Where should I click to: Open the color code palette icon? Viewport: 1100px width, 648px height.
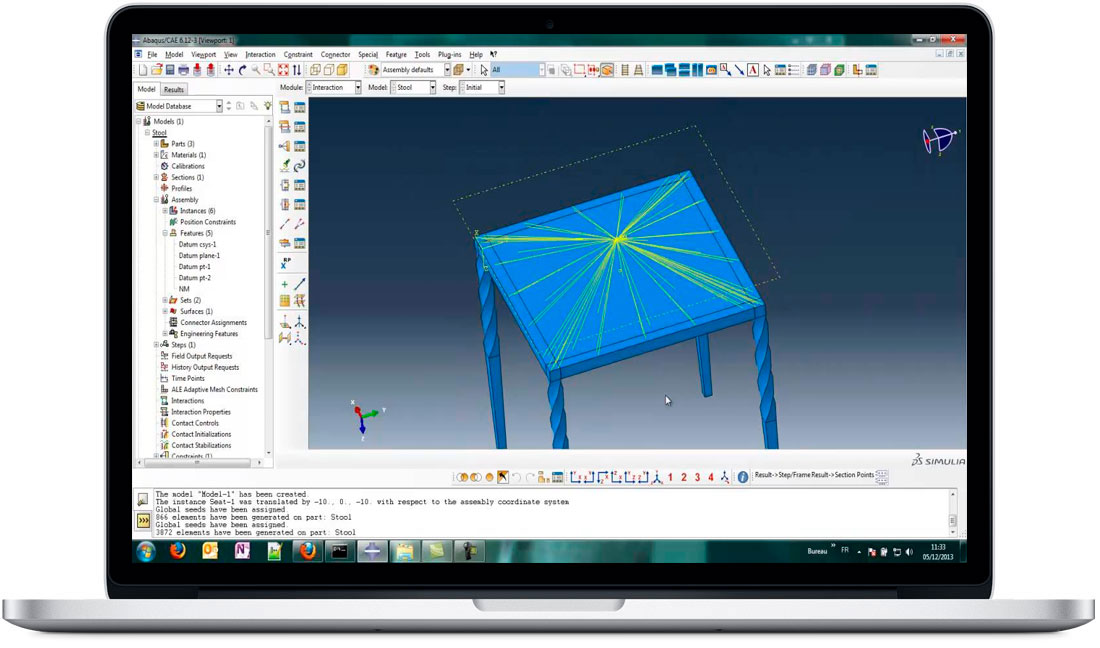coord(373,70)
